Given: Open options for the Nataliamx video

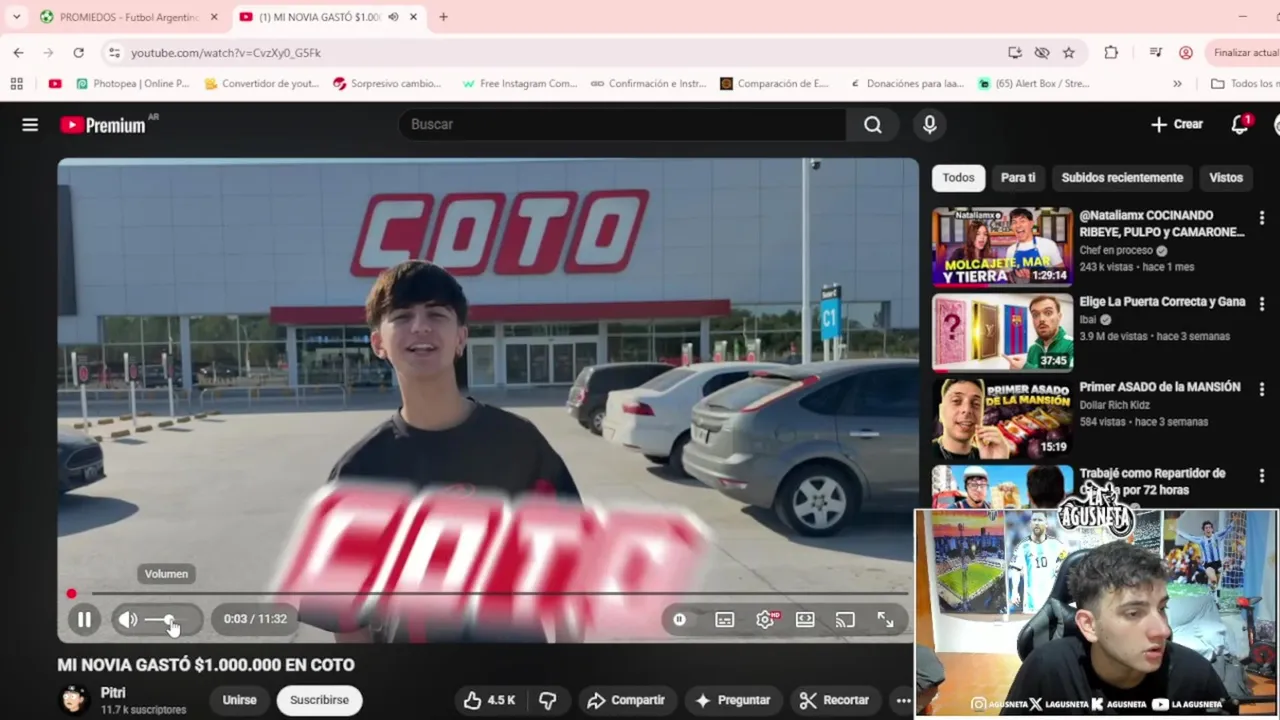Looking at the screenshot, I should [1262, 218].
